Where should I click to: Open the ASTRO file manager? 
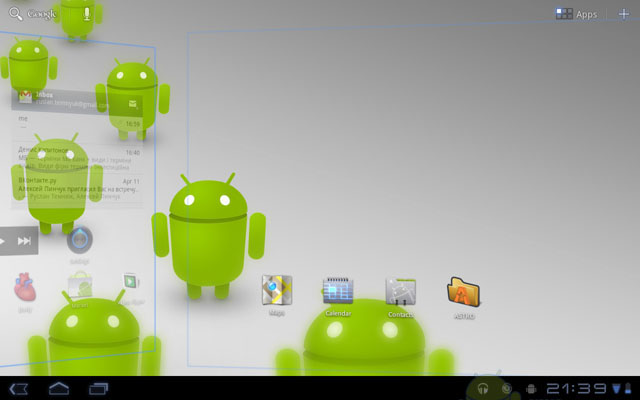(x=463, y=292)
